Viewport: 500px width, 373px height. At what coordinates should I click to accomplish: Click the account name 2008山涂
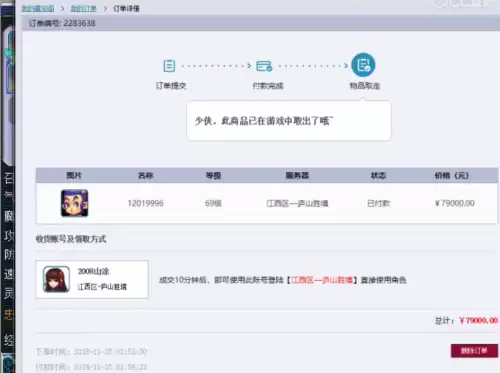point(94,271)
